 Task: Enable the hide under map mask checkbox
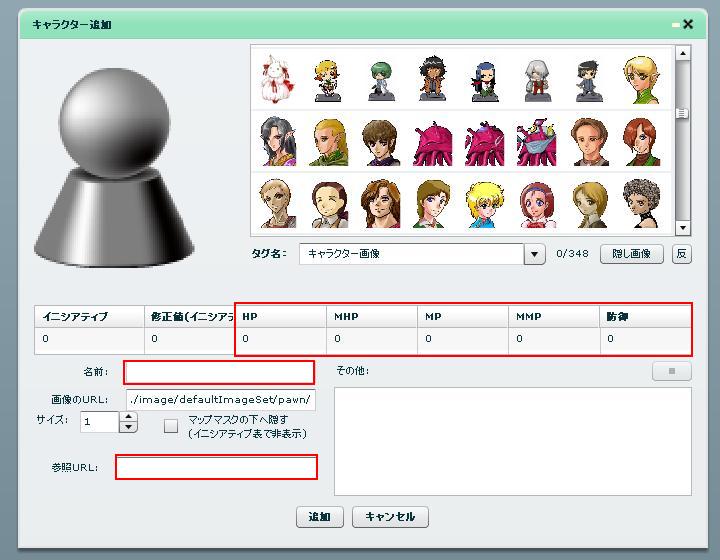click(171, 426)
